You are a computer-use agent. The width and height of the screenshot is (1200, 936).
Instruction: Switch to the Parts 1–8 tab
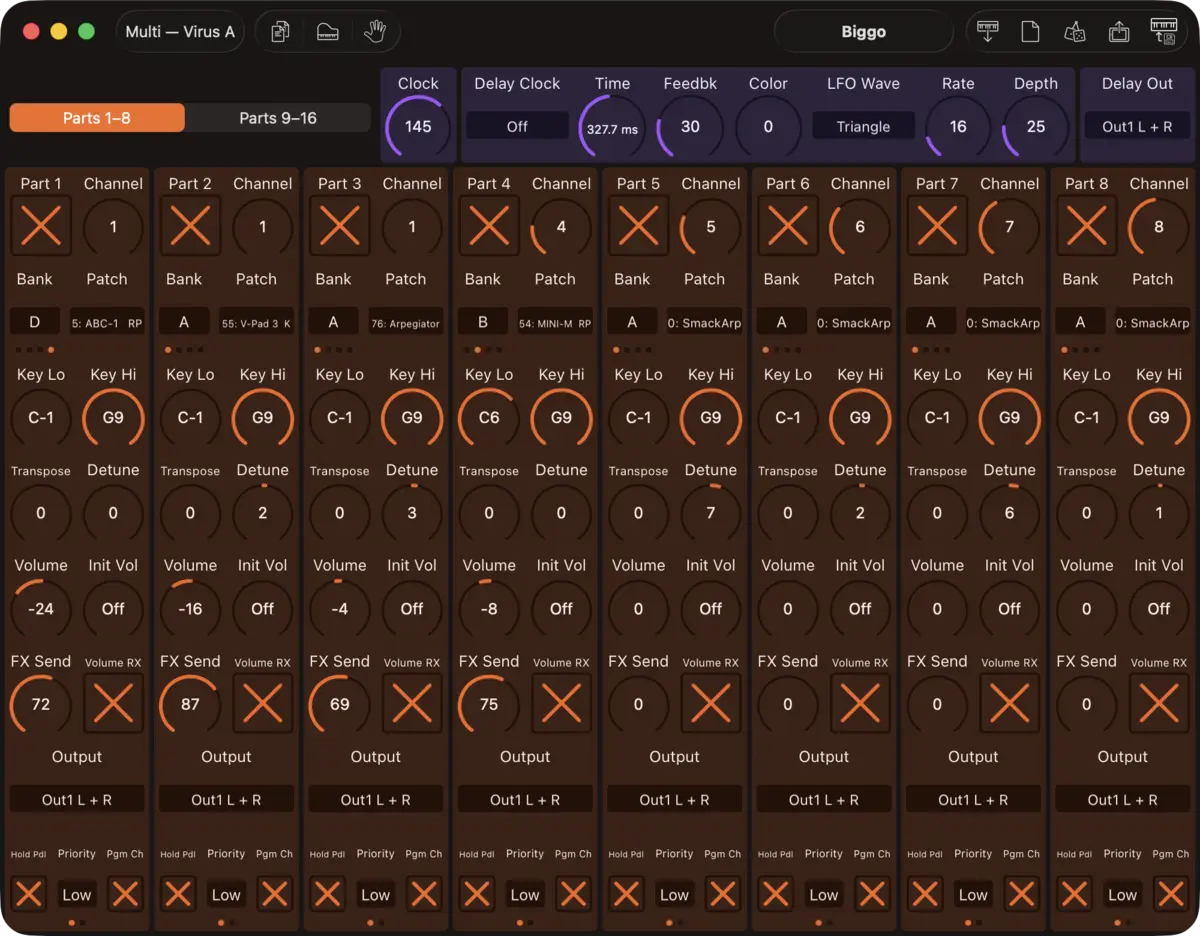coord(97,118)
